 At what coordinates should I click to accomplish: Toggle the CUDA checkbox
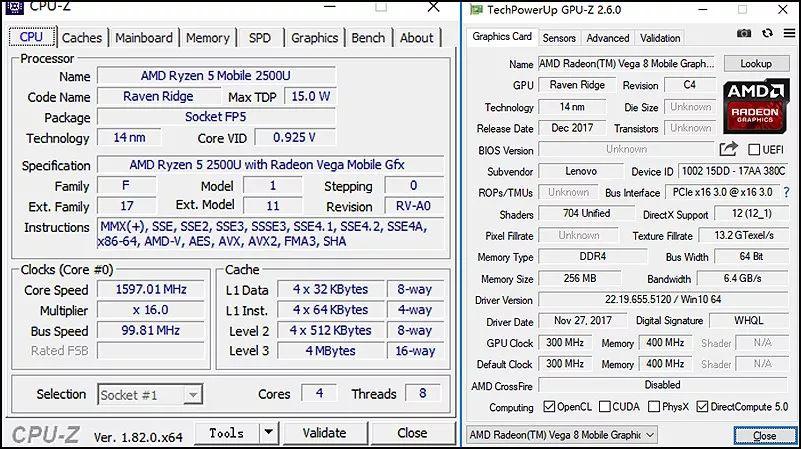pos(605,407)
